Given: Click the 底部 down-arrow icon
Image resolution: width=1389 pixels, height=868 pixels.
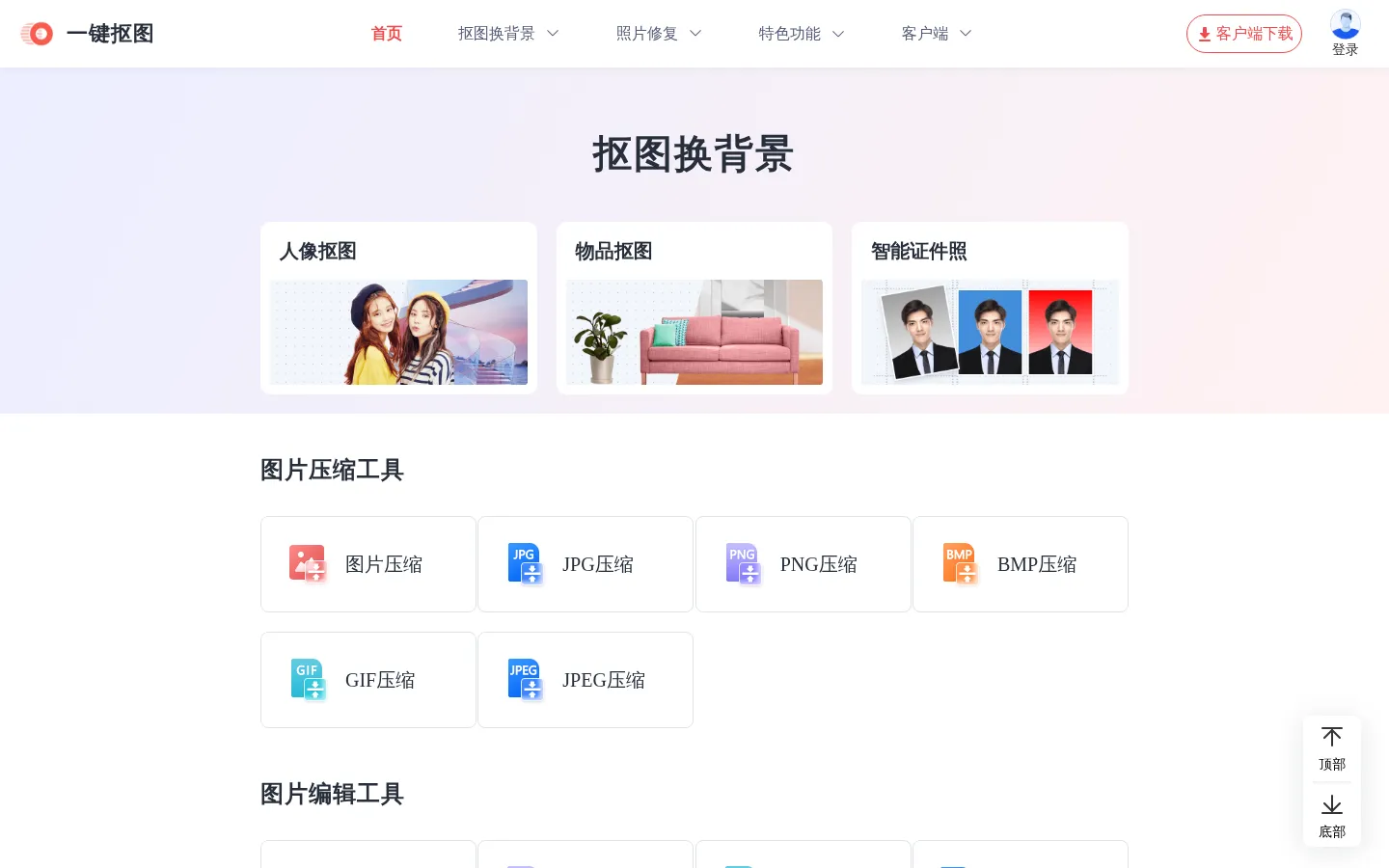Looking at the screenshot, I should point(1332,804).
